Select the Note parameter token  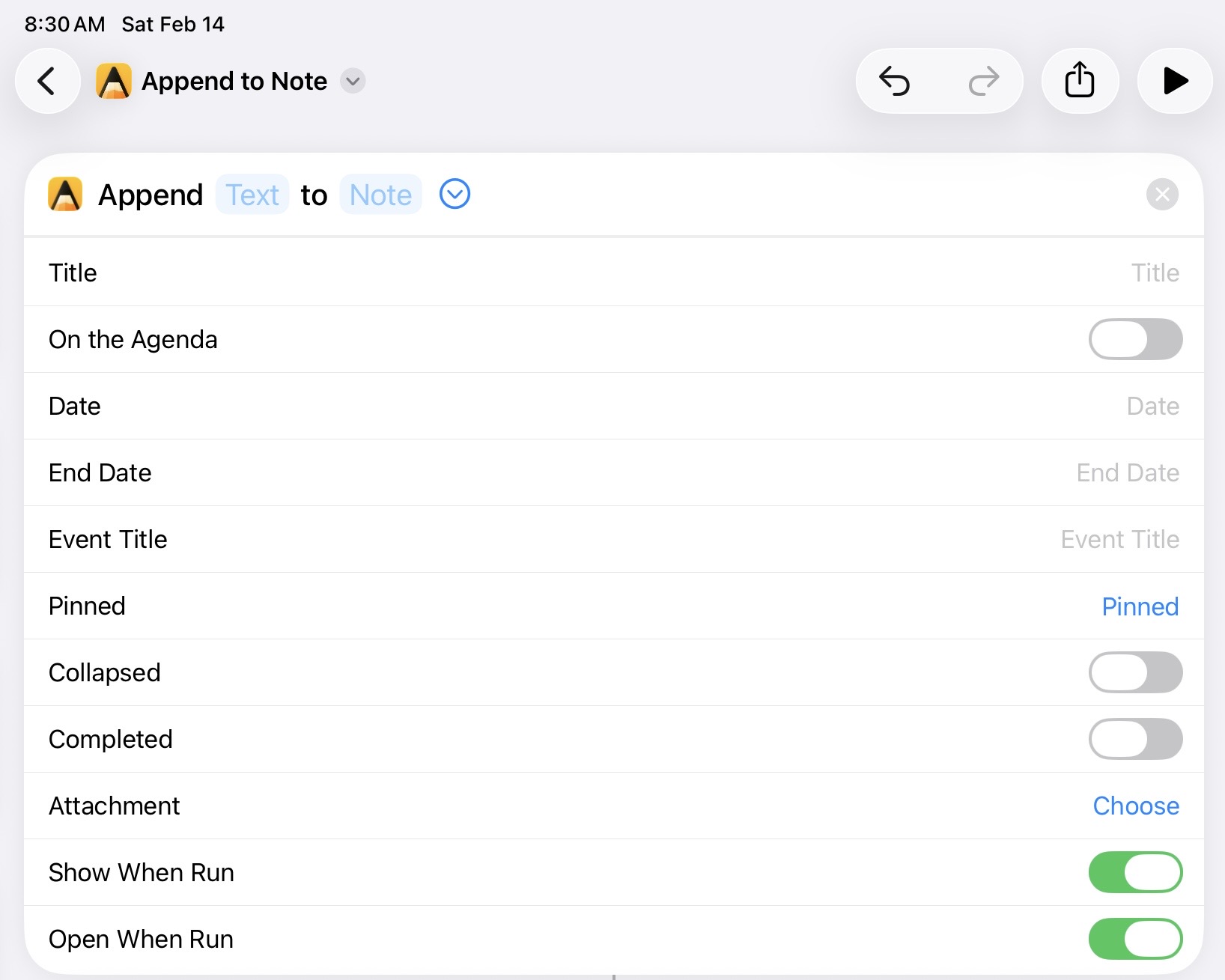coord(380,195)
